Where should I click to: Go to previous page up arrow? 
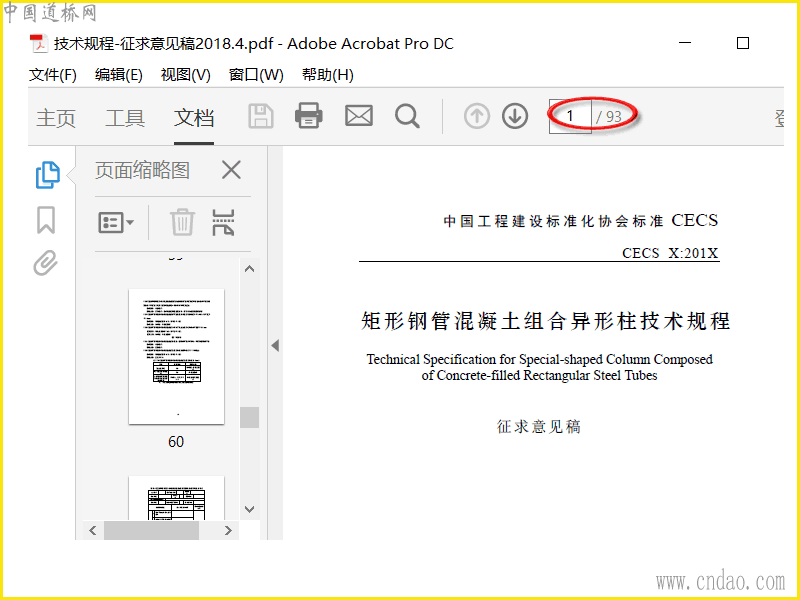[477, 116]
